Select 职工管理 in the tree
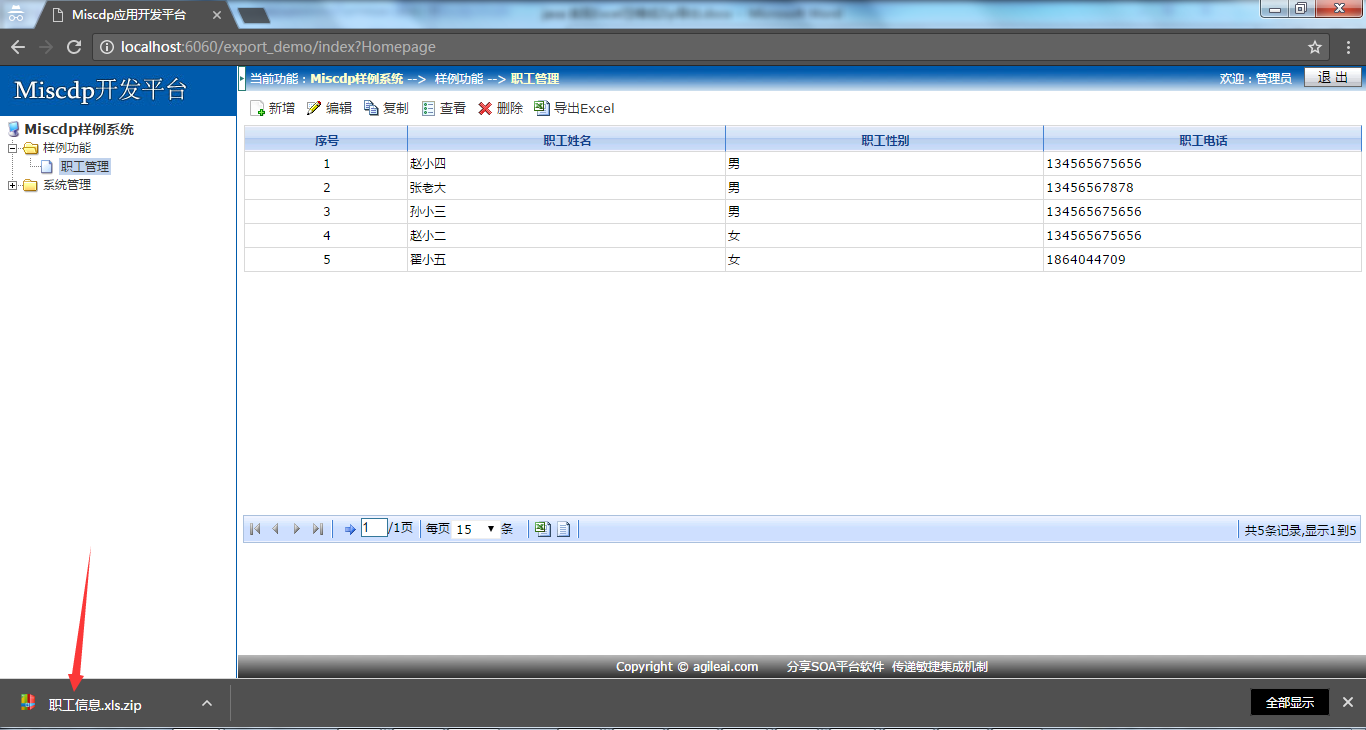 point(85,167)
